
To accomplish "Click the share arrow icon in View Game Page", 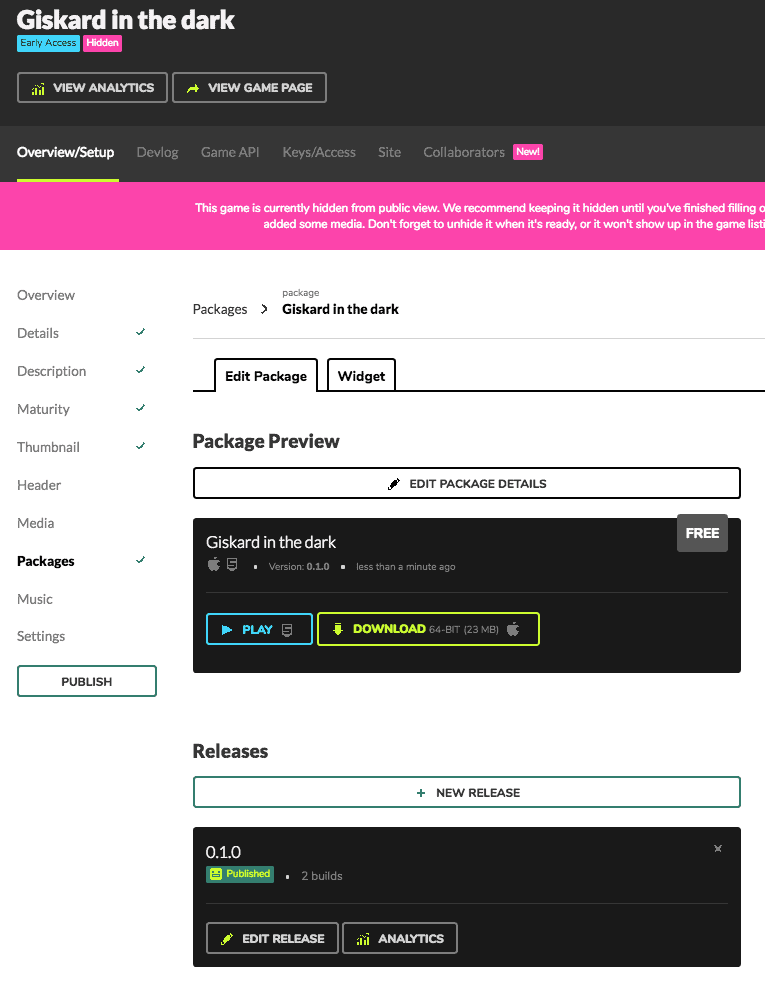I will point(193,88).
